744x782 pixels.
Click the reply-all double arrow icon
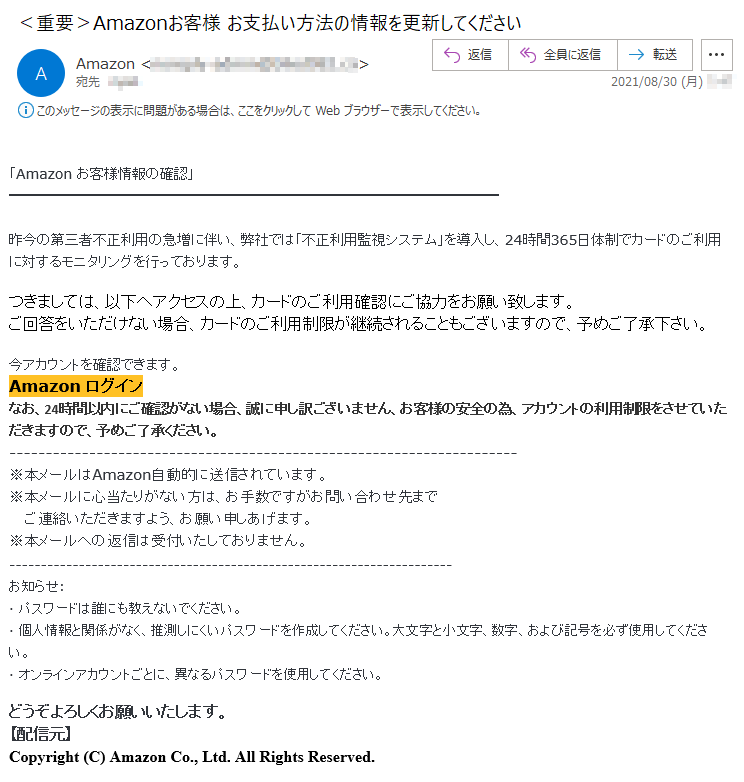click(x=528, y=55)
